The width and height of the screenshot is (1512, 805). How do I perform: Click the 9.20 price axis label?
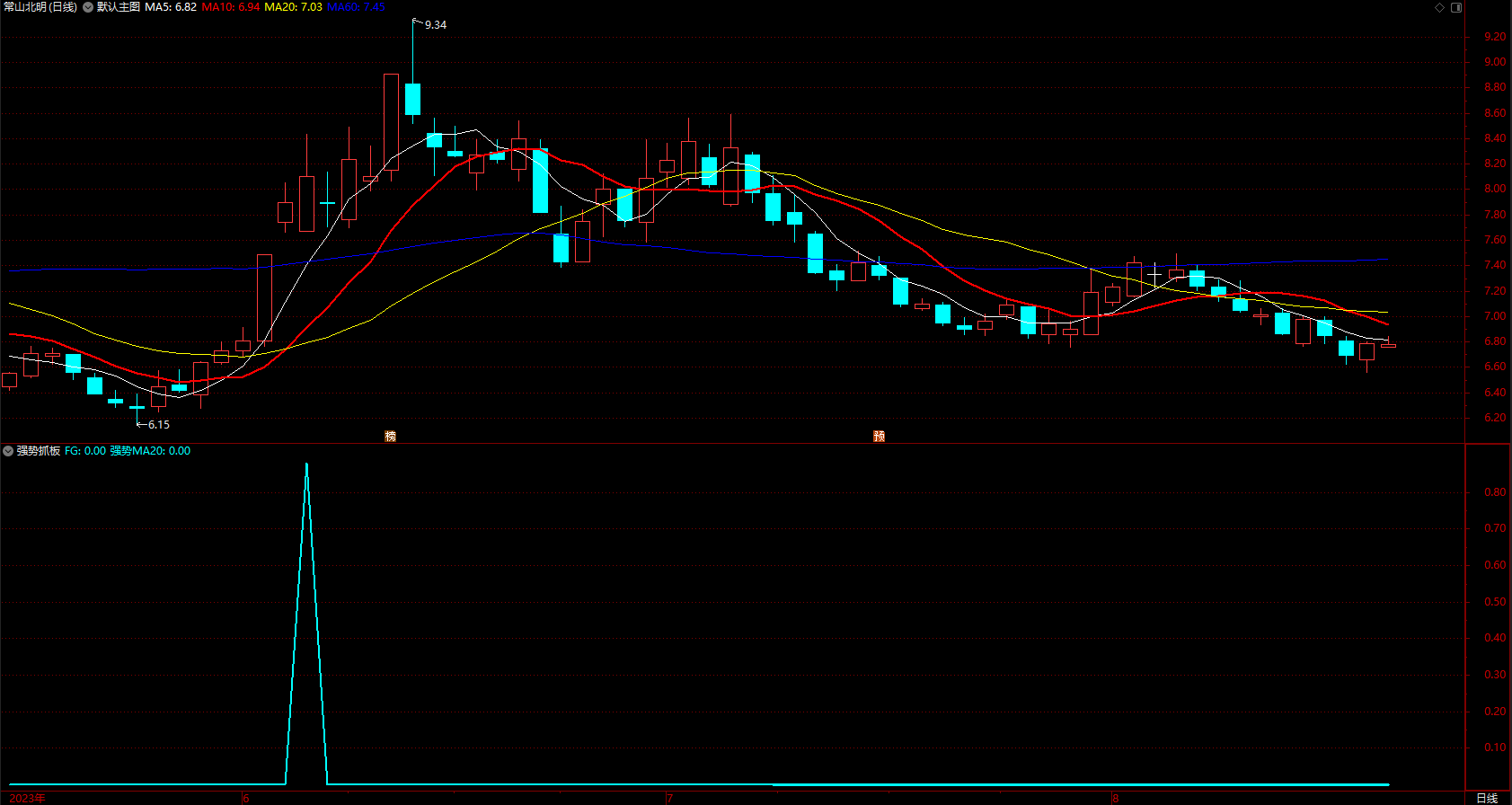pos(1495,37)
